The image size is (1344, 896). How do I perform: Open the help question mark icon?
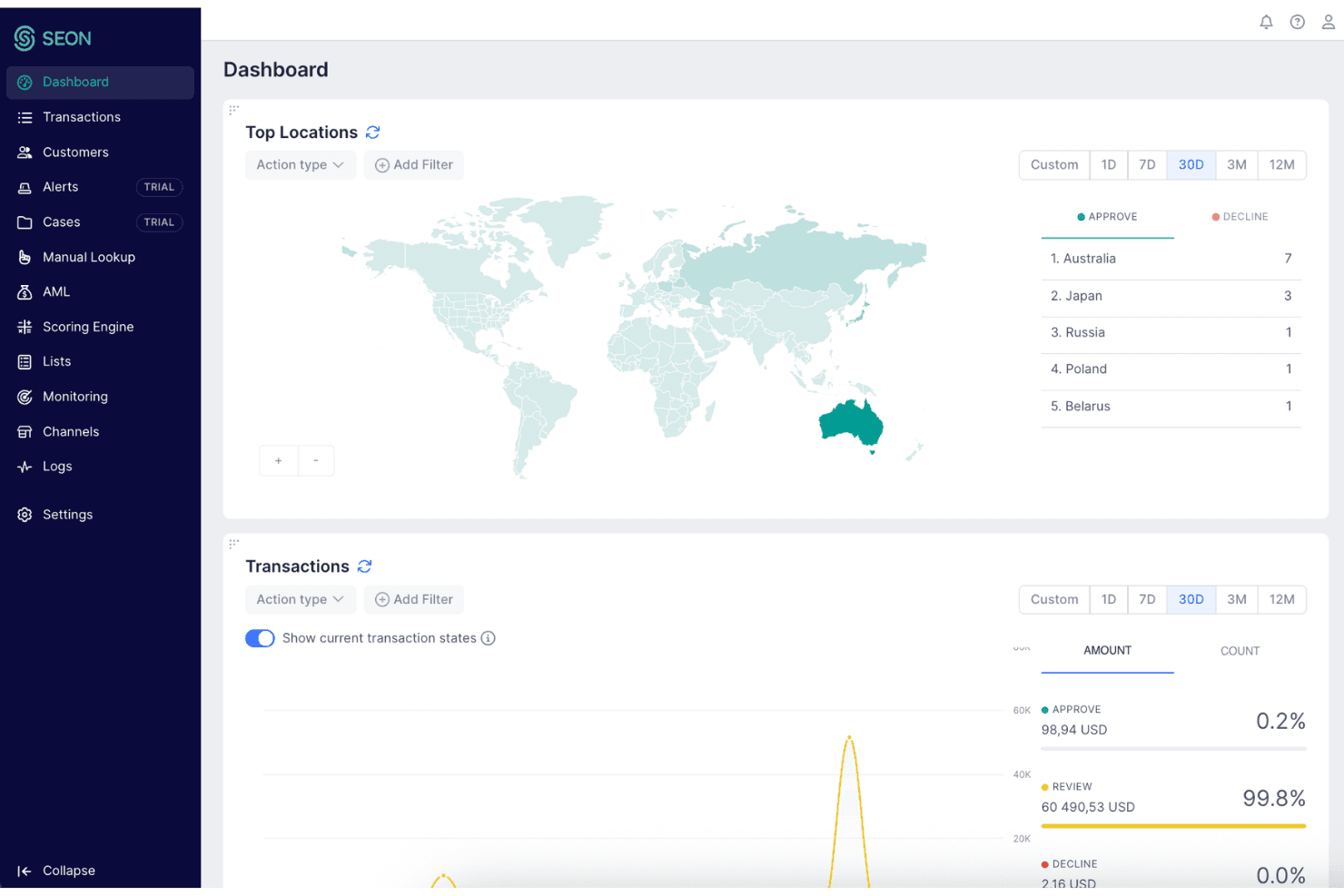pos(1298,22)
